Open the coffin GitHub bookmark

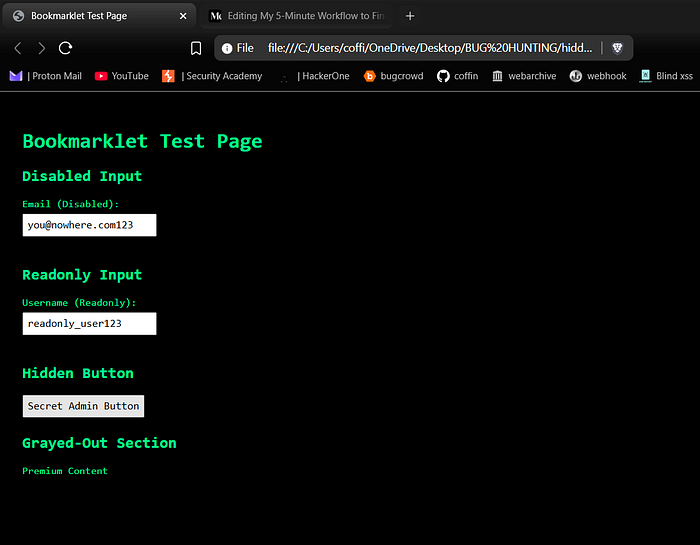[x=457, y=76]
